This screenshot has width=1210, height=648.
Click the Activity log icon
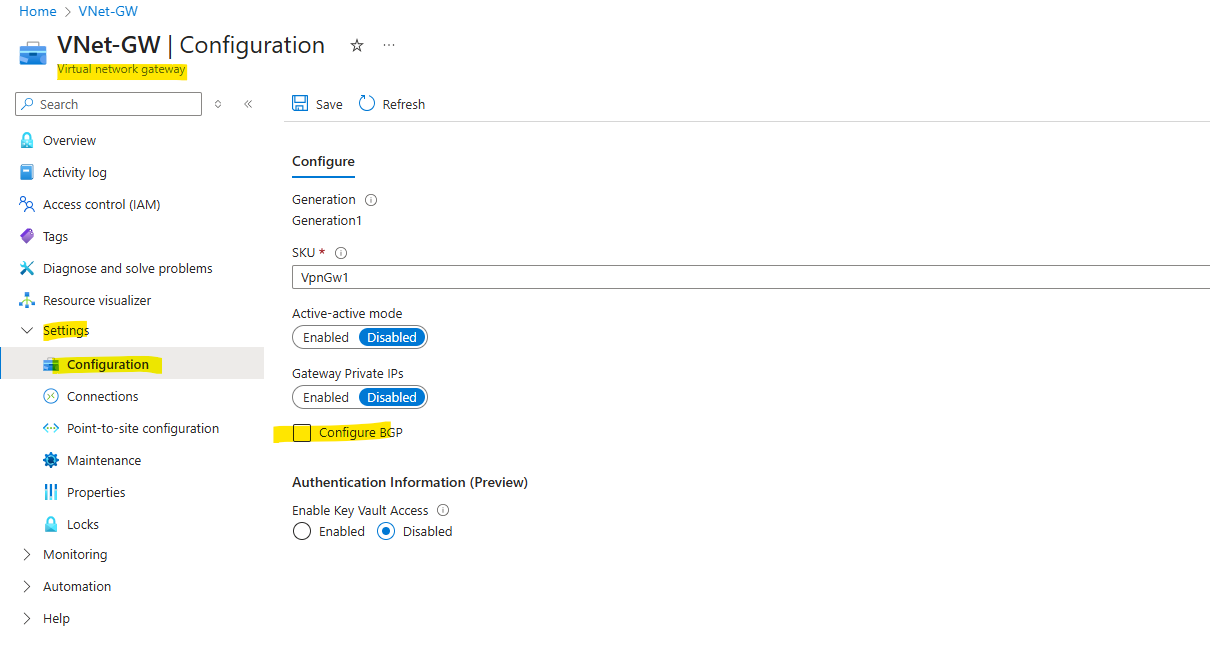click(x=27, y=172)
